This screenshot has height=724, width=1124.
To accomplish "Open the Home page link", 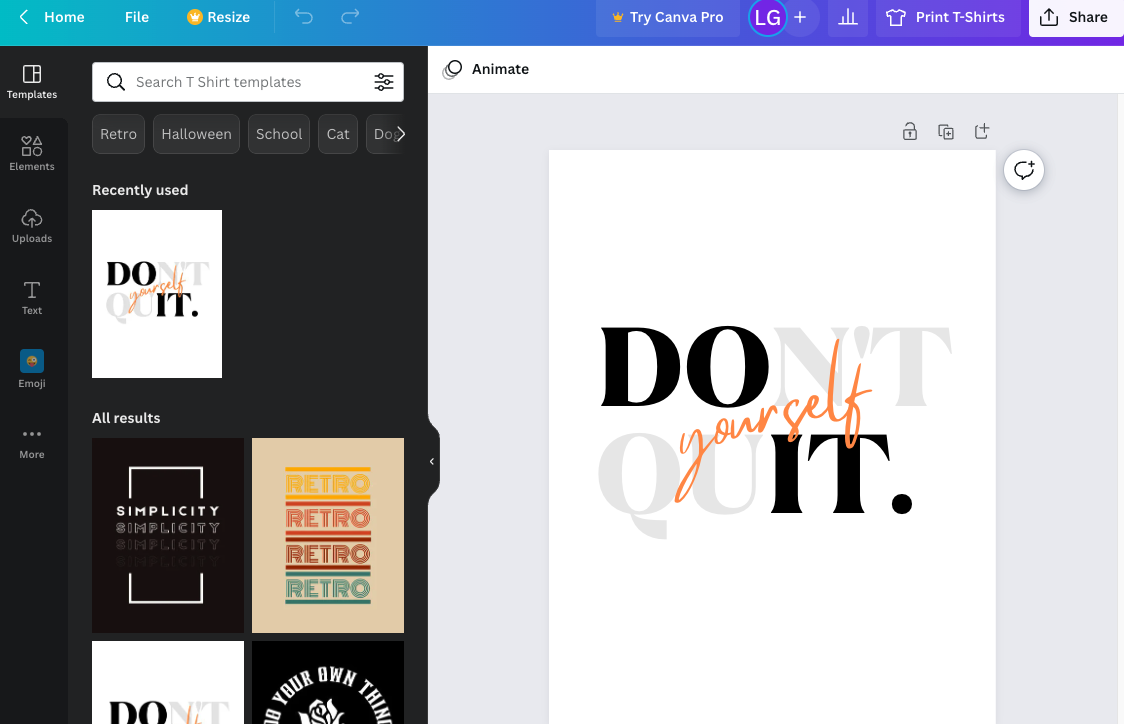I will click(x=64, y=17).
